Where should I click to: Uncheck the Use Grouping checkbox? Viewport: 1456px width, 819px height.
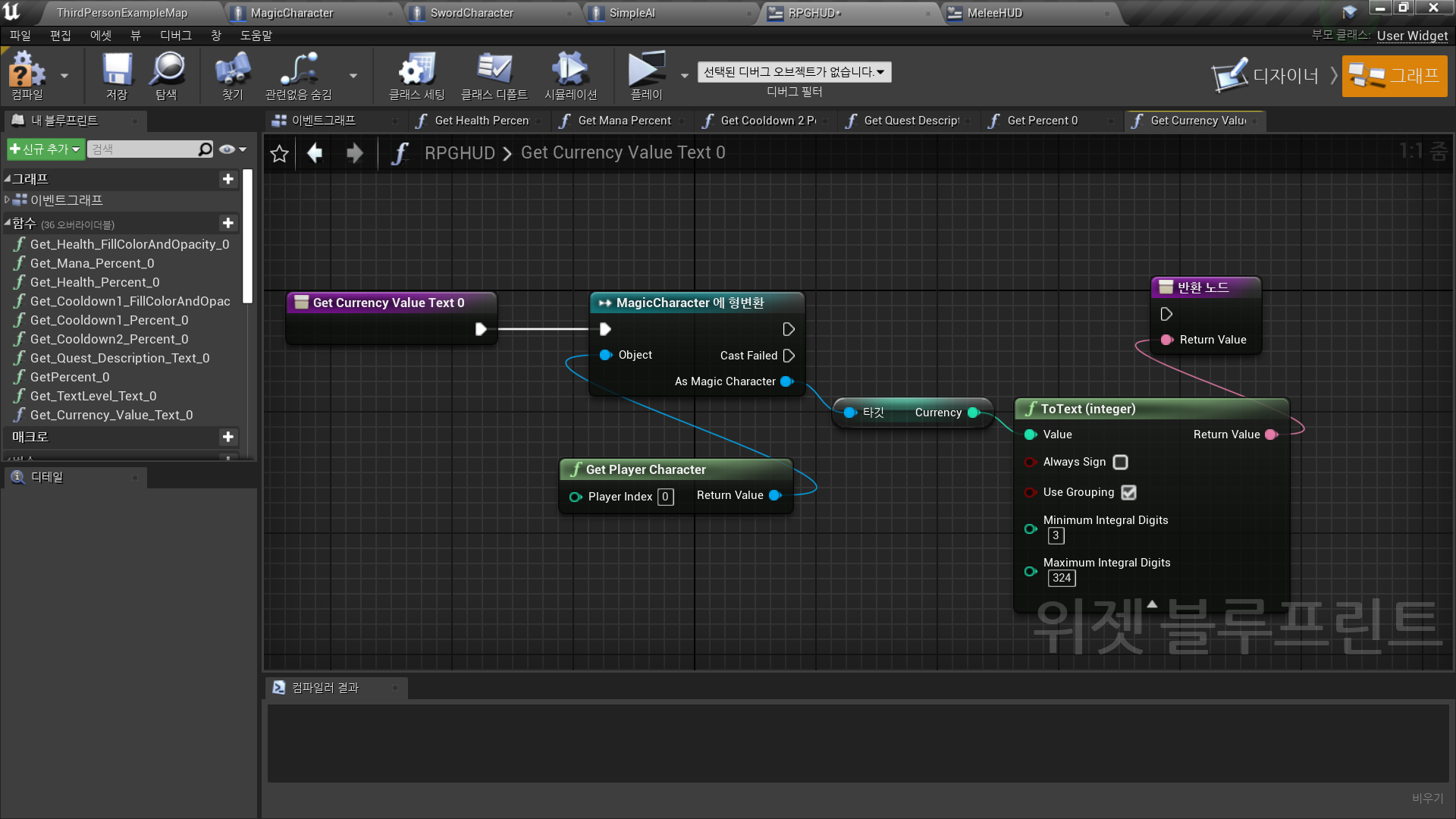click(1128, 492)
